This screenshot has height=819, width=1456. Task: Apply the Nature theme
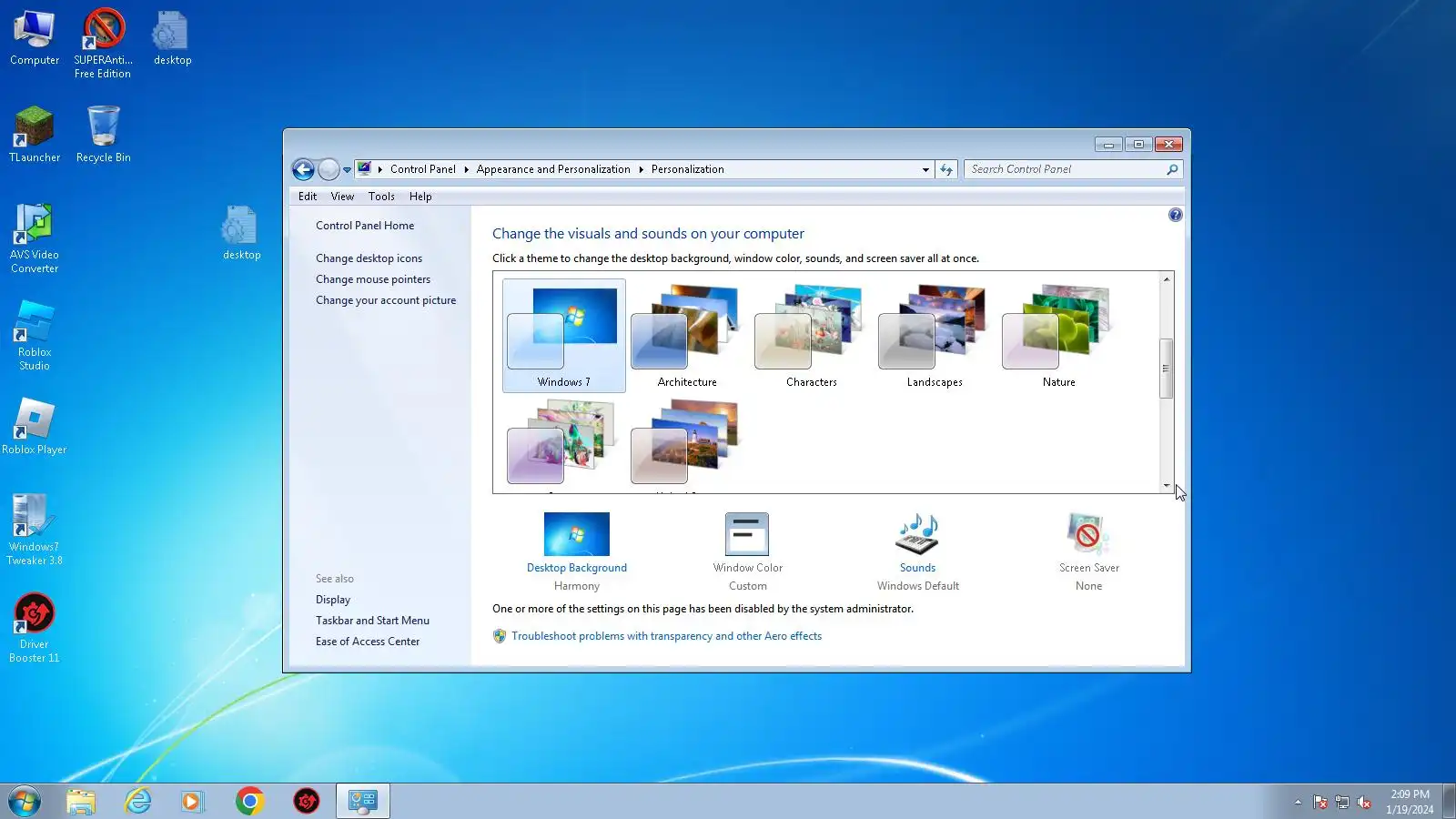point(1058,336)
